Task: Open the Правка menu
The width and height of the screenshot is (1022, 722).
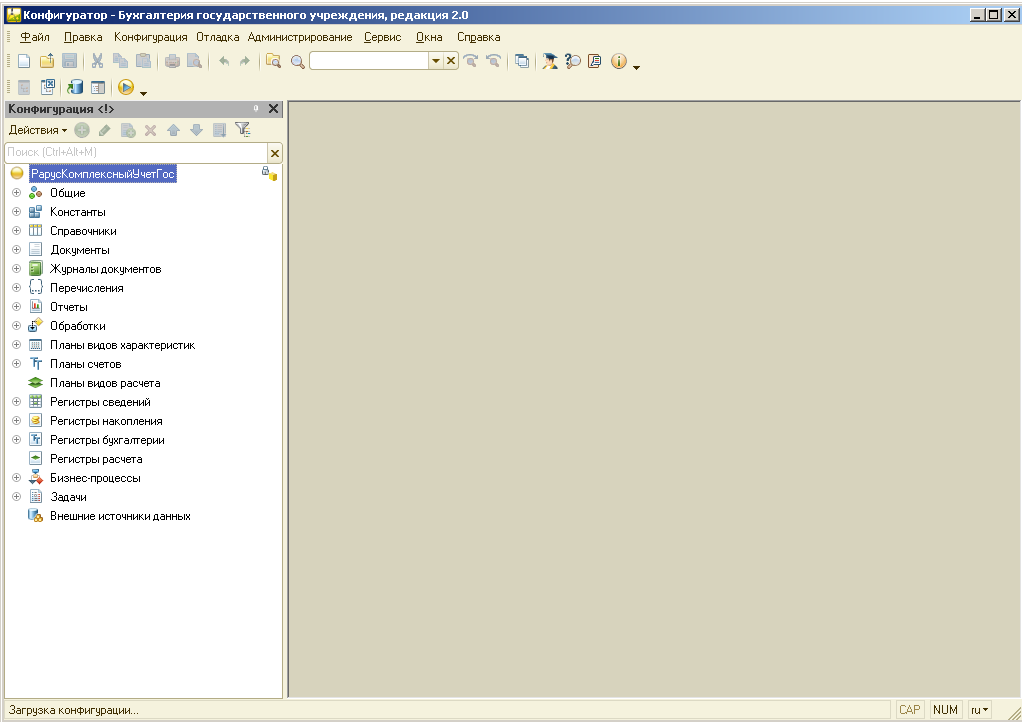Action: [x=83, y=37]
